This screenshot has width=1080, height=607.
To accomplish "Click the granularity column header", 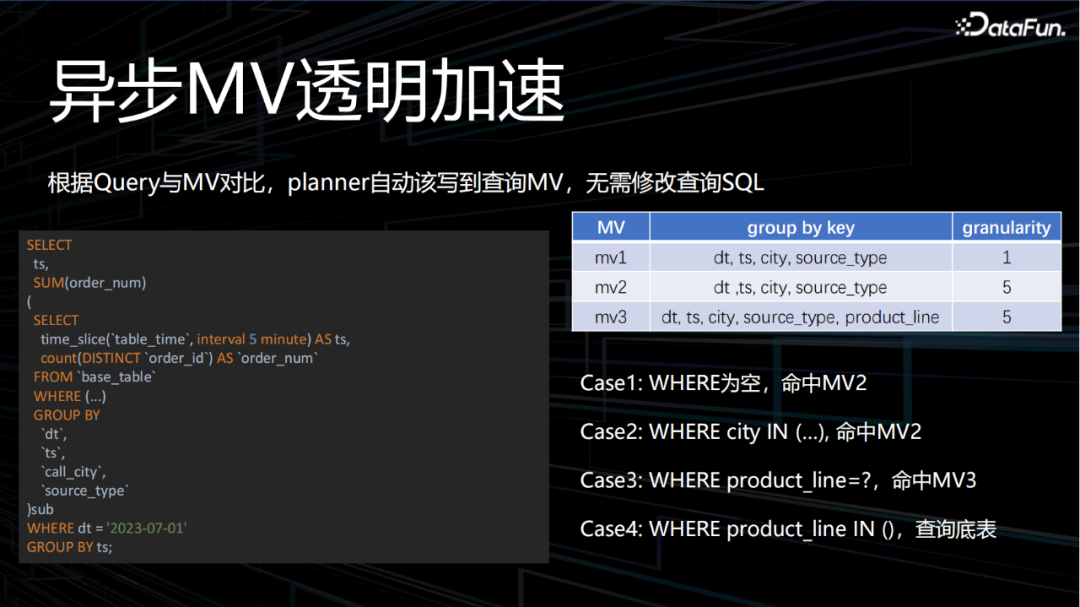I will point(1006,227).
